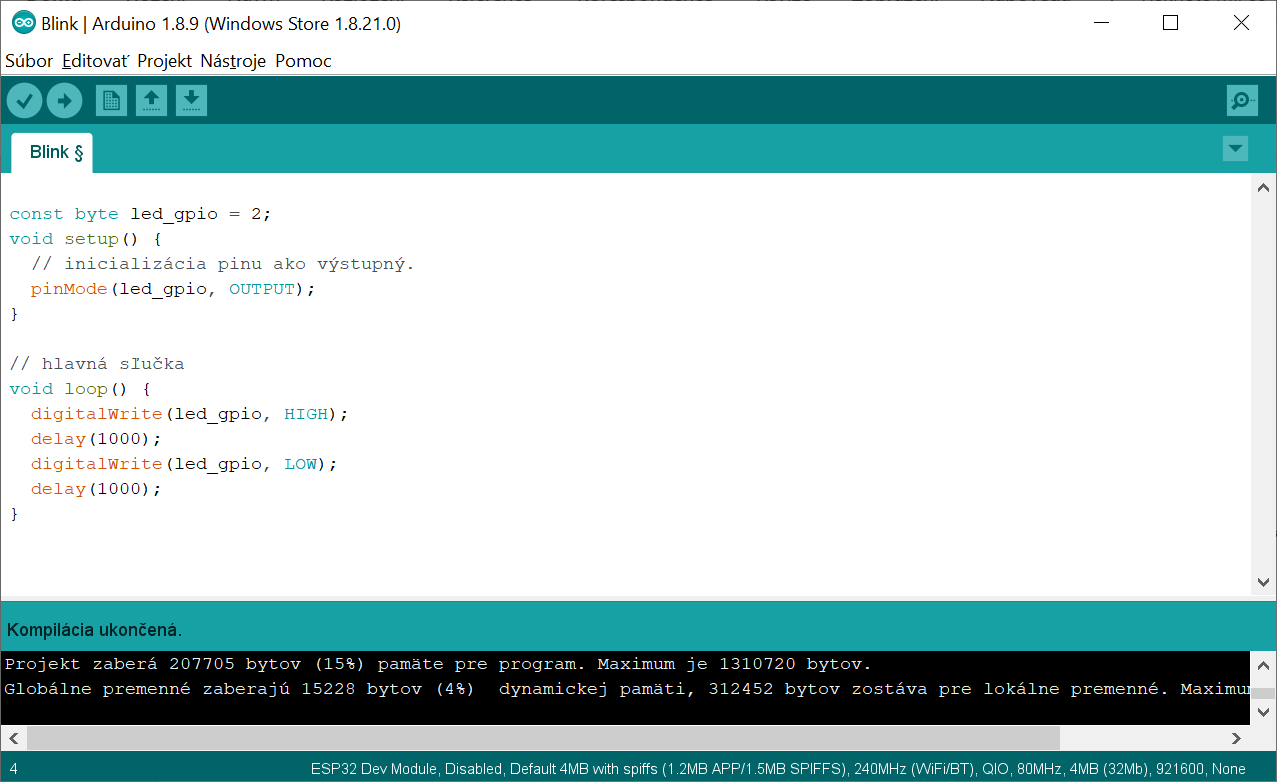This screenshot has width=1277, height=782.
Task: Click the Arduino logo in title bar
Action: tap(23, 23)
